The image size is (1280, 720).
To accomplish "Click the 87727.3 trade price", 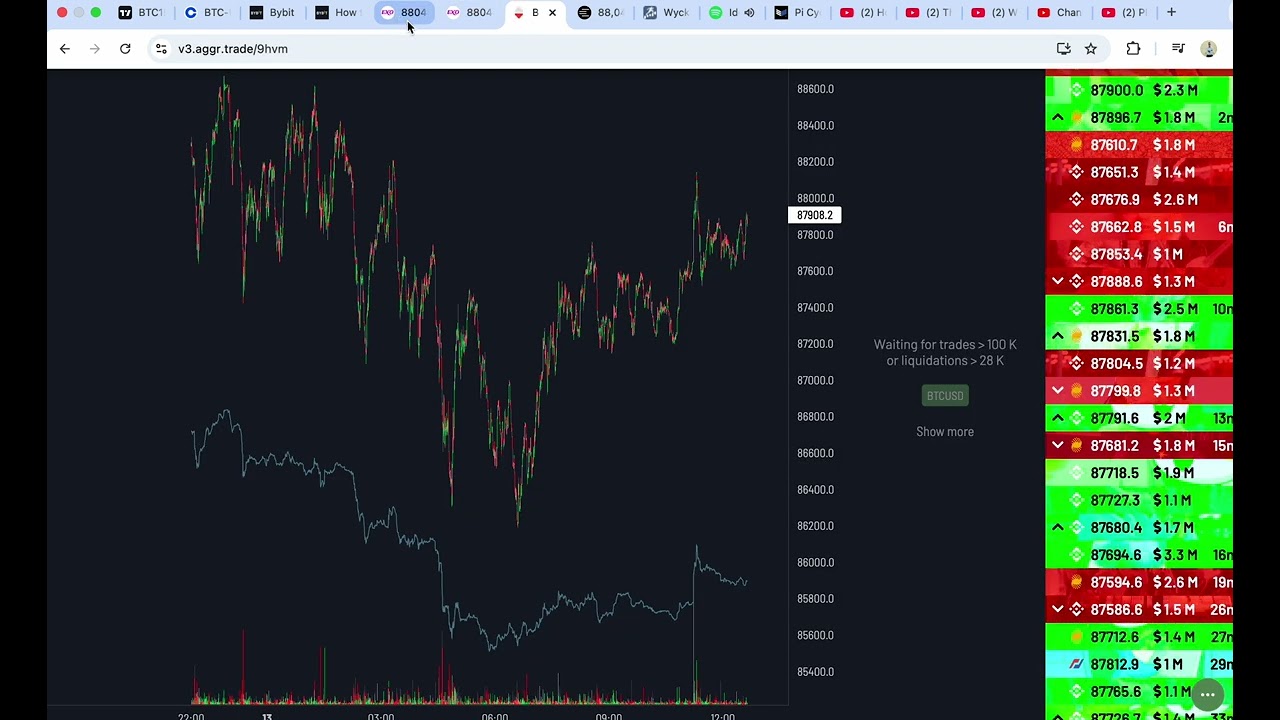I will click(1114, 500).
